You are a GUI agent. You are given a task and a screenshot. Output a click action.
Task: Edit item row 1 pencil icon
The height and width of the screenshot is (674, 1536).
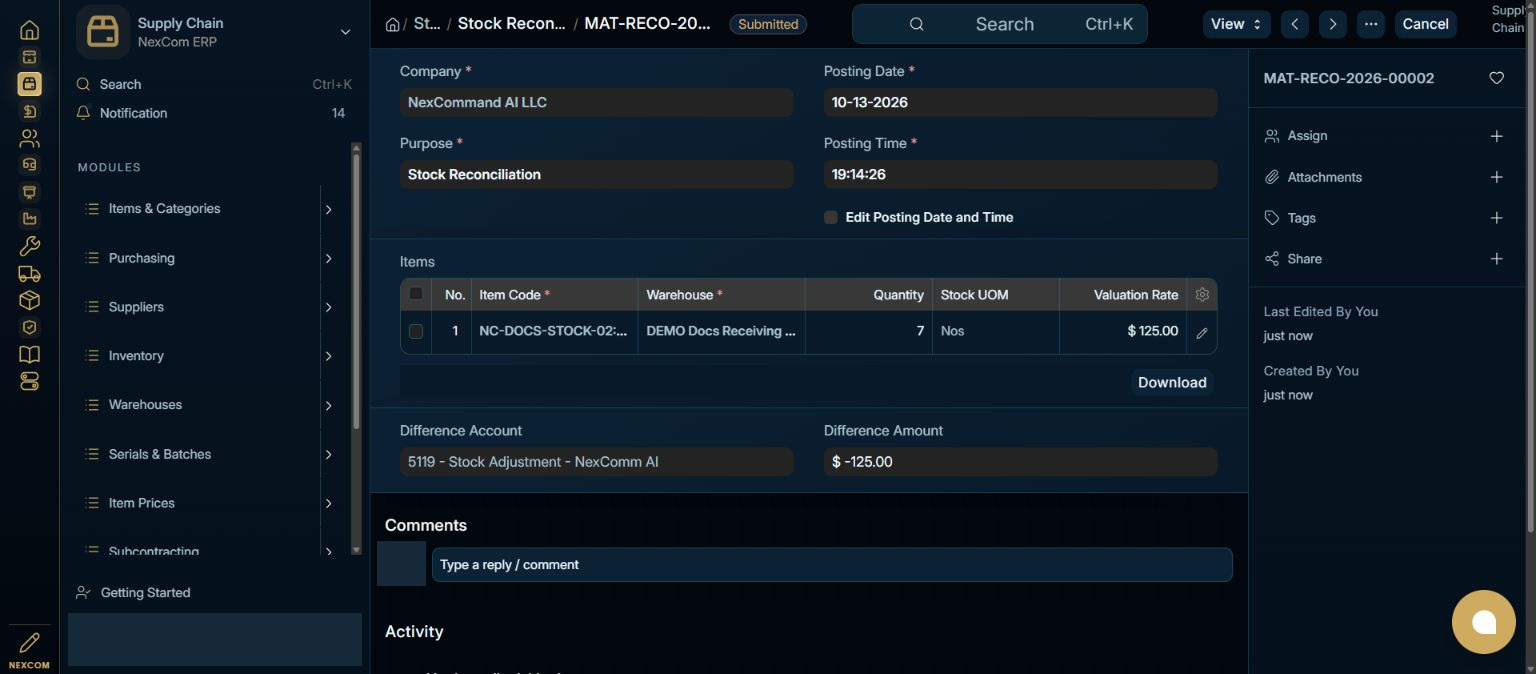coord(1202,332)
